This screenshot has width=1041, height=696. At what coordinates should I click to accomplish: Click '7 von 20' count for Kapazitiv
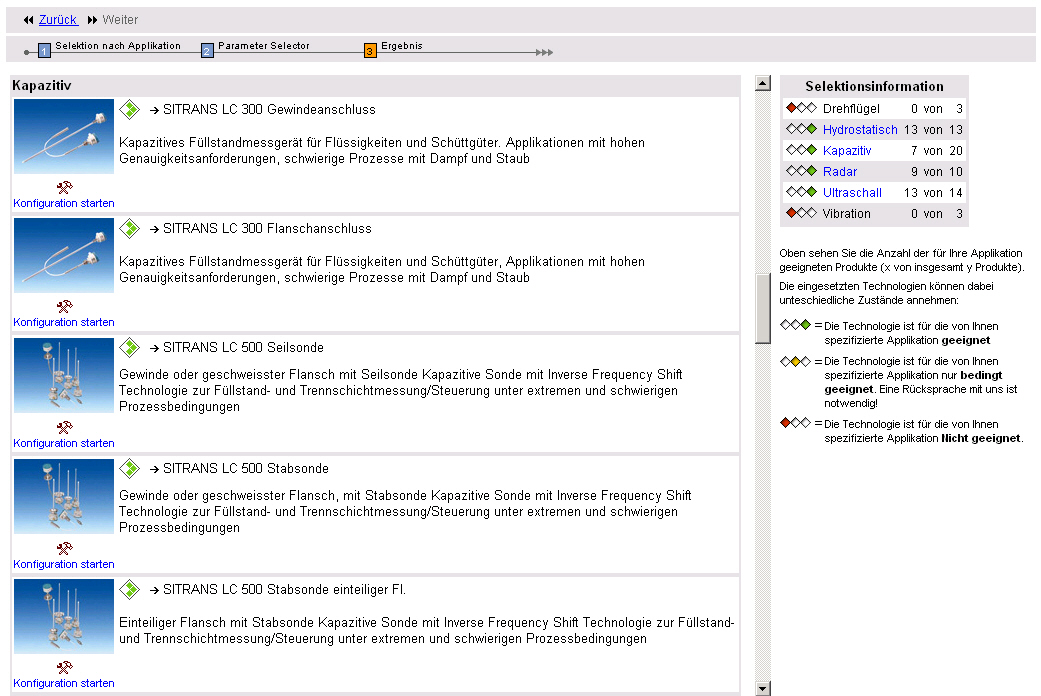pos(936,151)
